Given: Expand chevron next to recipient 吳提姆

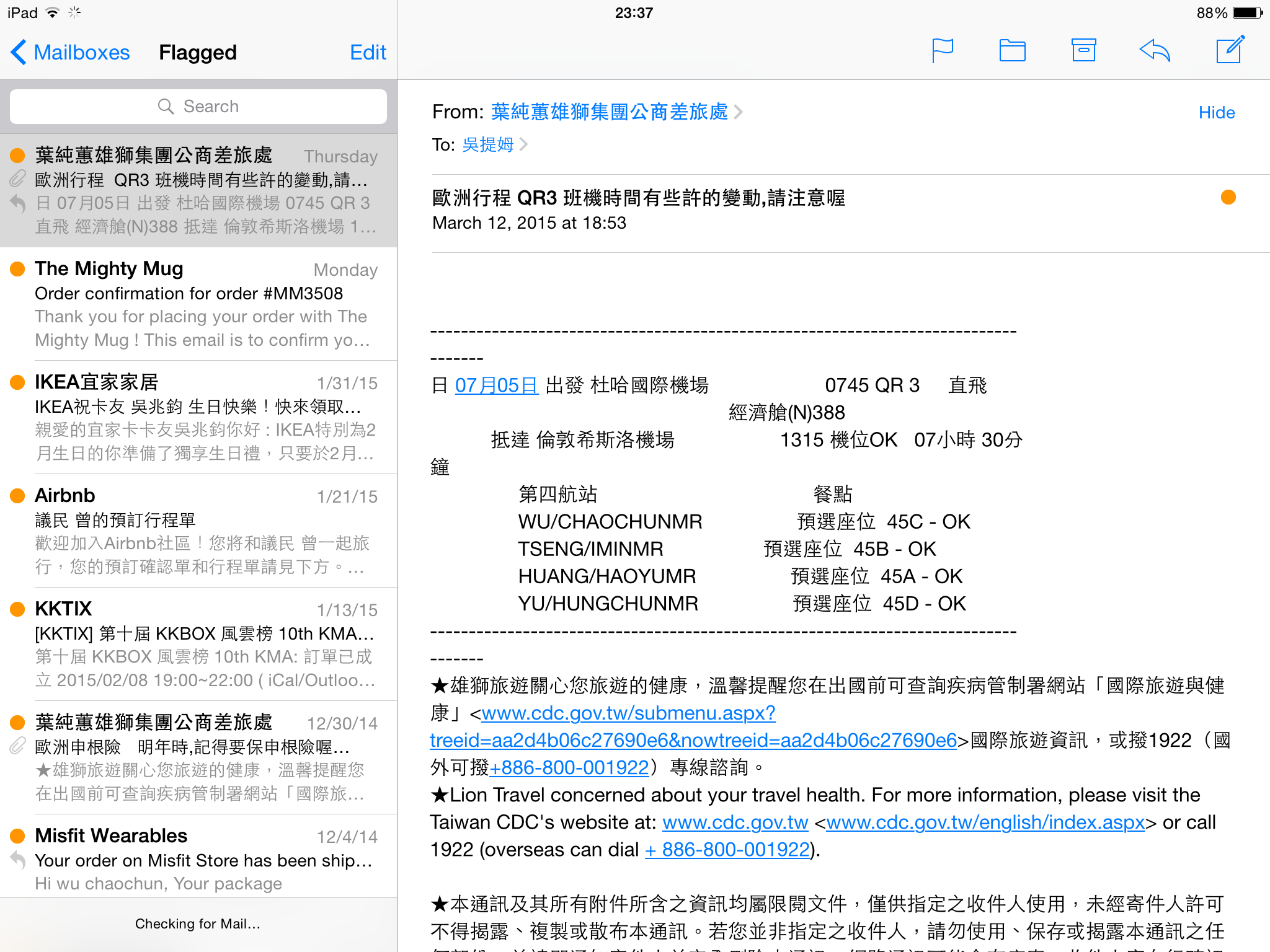Looking at the screenshot, I should 524,145.
